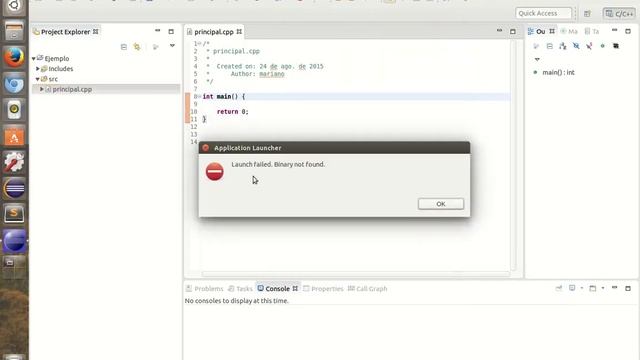Screen dimensions: 640x360
Task: Toggle Hide Non-Public Members green dot icon
Action: point(602,46)
